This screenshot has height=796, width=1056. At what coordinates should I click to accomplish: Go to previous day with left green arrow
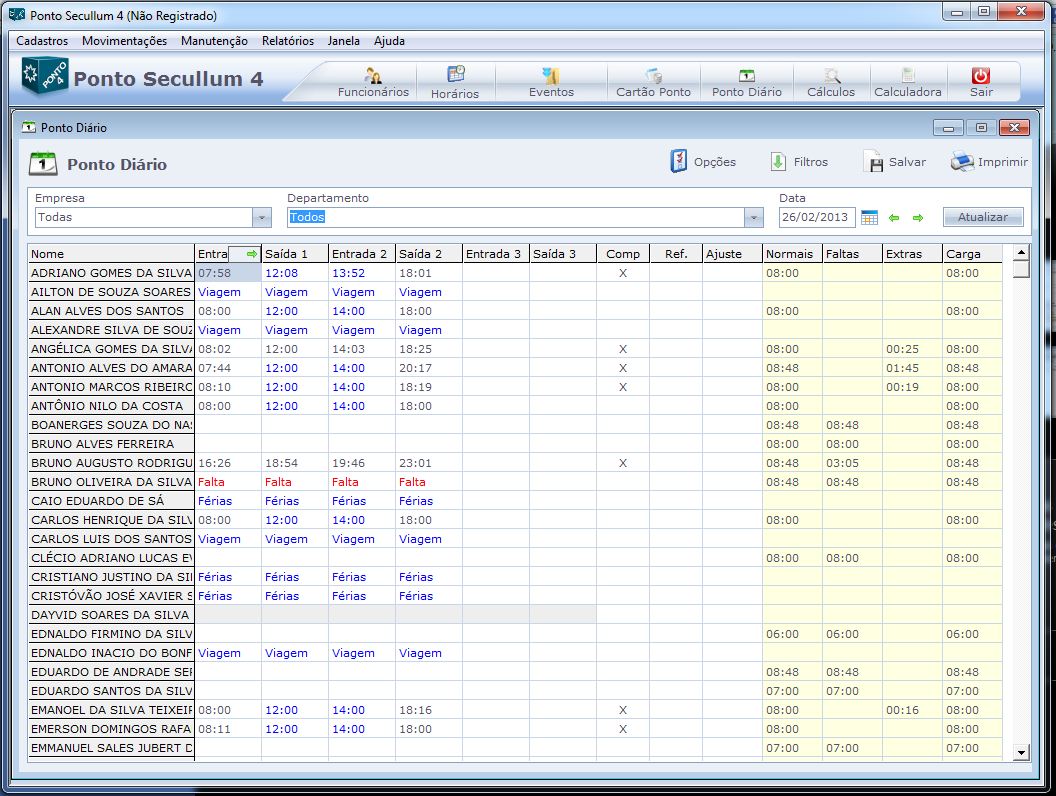coord(894,218)
